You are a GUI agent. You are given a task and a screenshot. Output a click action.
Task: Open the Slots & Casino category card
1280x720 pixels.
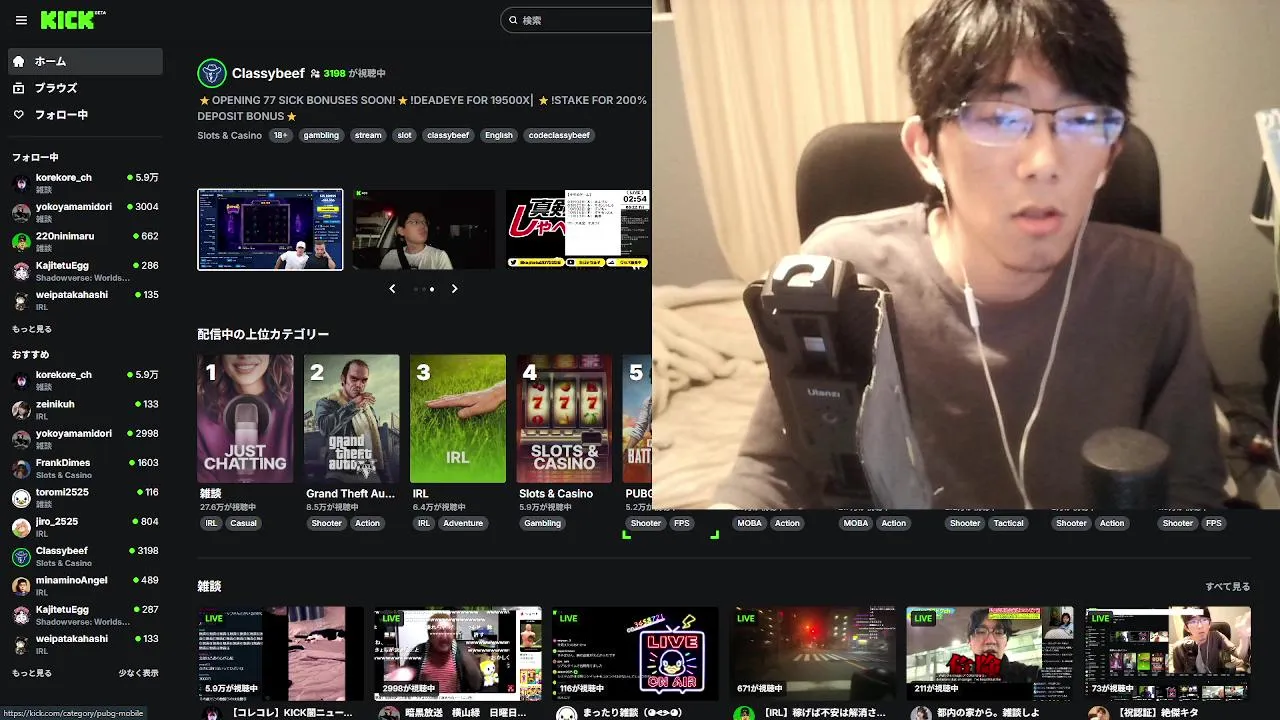tap(564, 418)
